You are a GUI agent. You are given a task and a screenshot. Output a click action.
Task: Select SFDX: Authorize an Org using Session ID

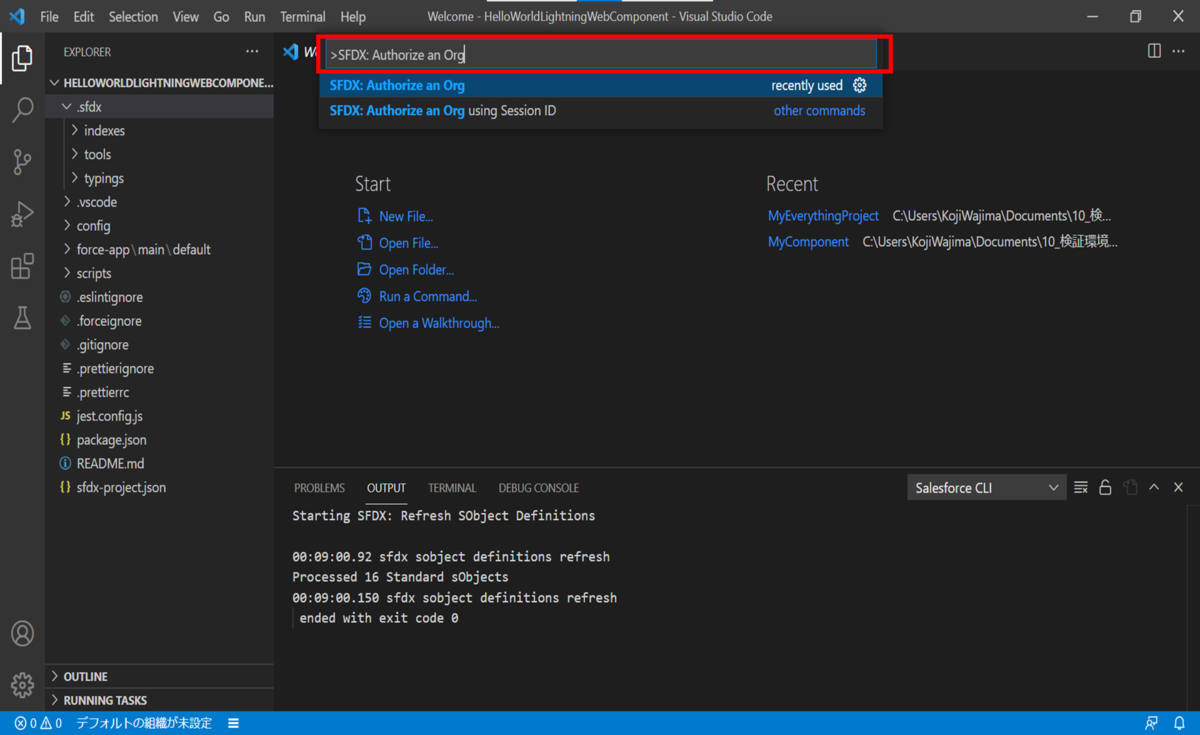click(x=601, y=111)
